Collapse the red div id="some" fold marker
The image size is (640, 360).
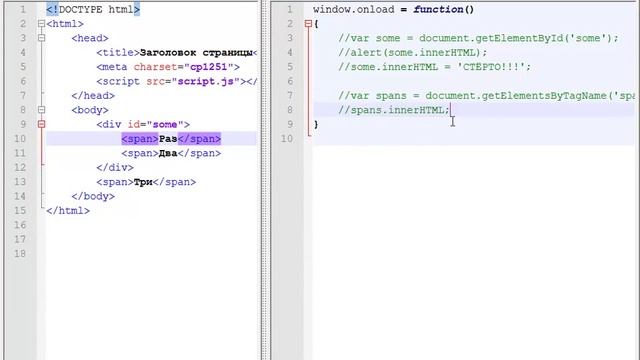point(41,124)
